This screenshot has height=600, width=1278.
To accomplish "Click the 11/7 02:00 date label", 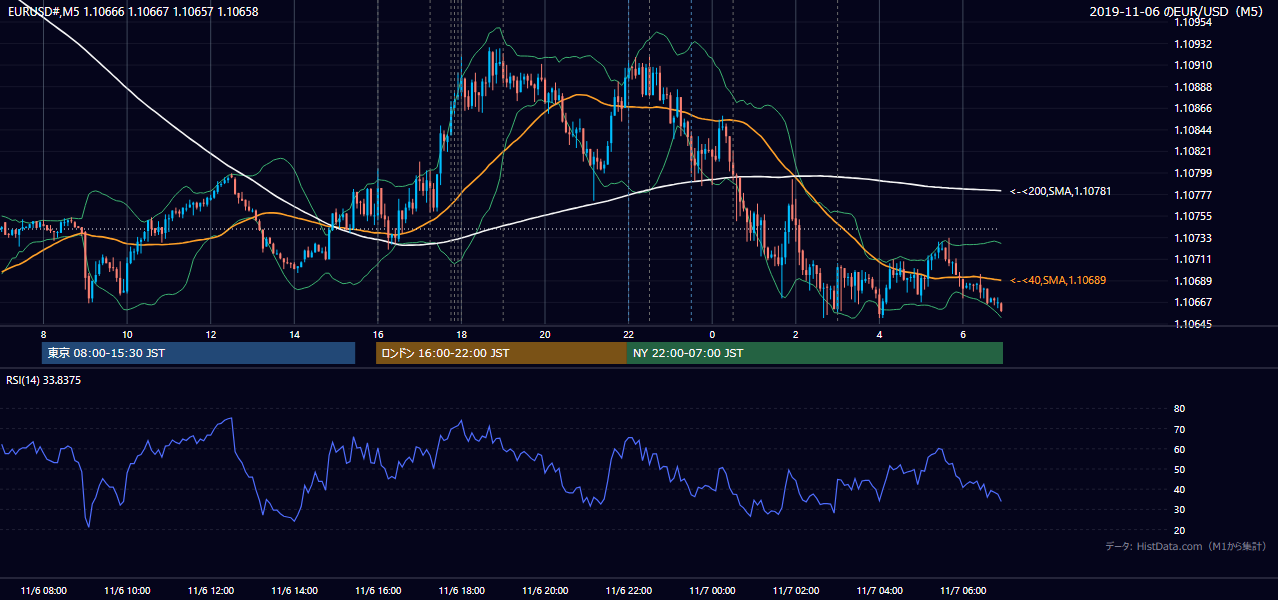I will pyautogui.click(x=796, y=591).
